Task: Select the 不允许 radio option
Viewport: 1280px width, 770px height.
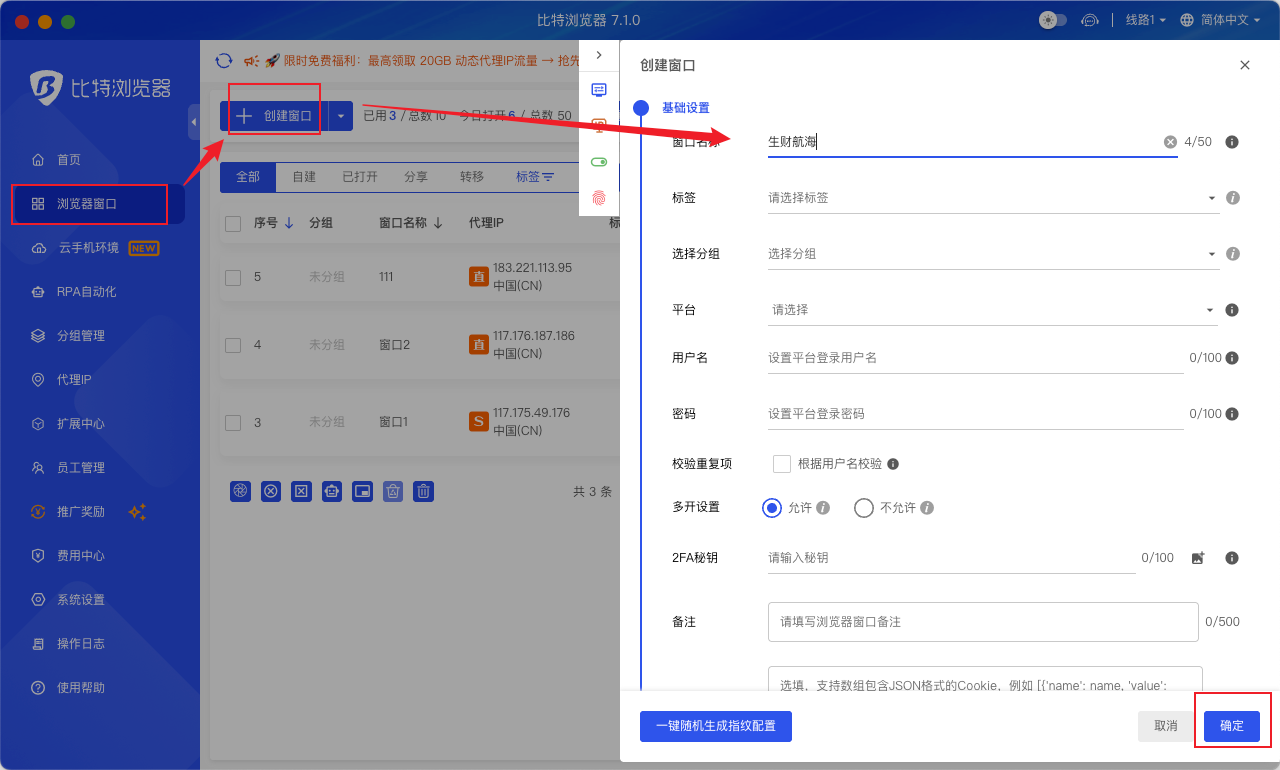Action: (x=864, y=508)
